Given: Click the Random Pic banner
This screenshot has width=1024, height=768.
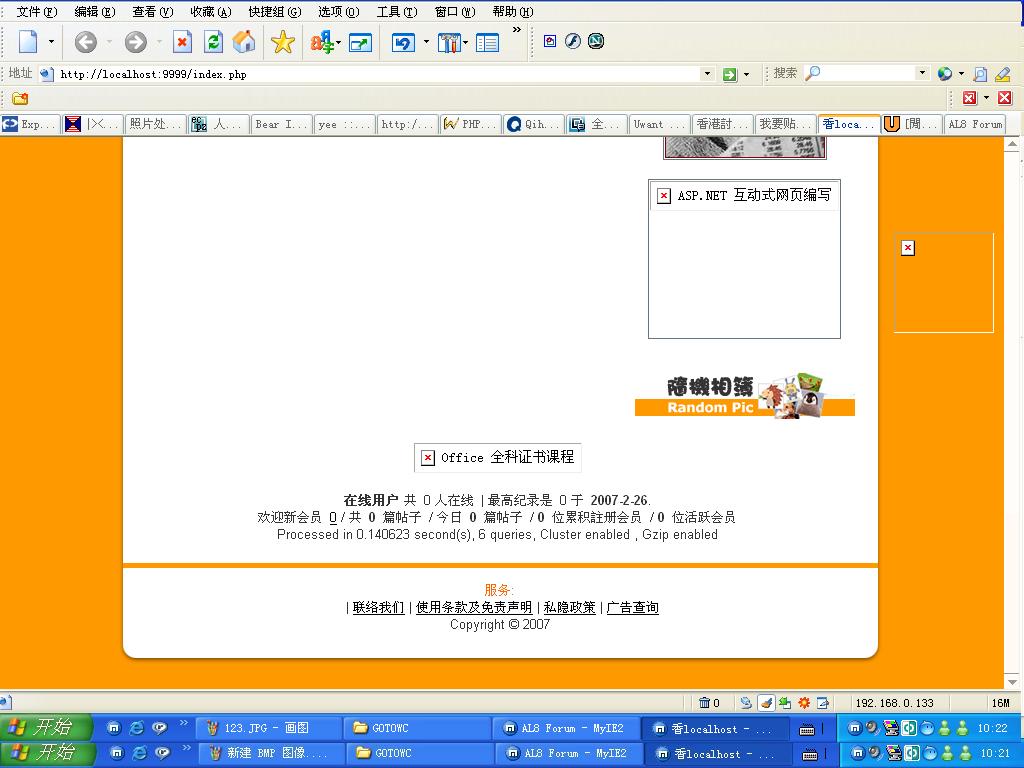Looking at the screenshot, I should click(744, 396).
